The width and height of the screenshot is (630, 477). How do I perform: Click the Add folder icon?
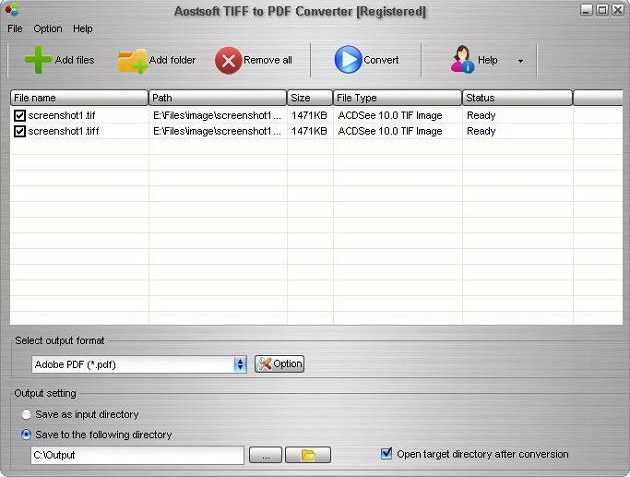tap(132, 61)
